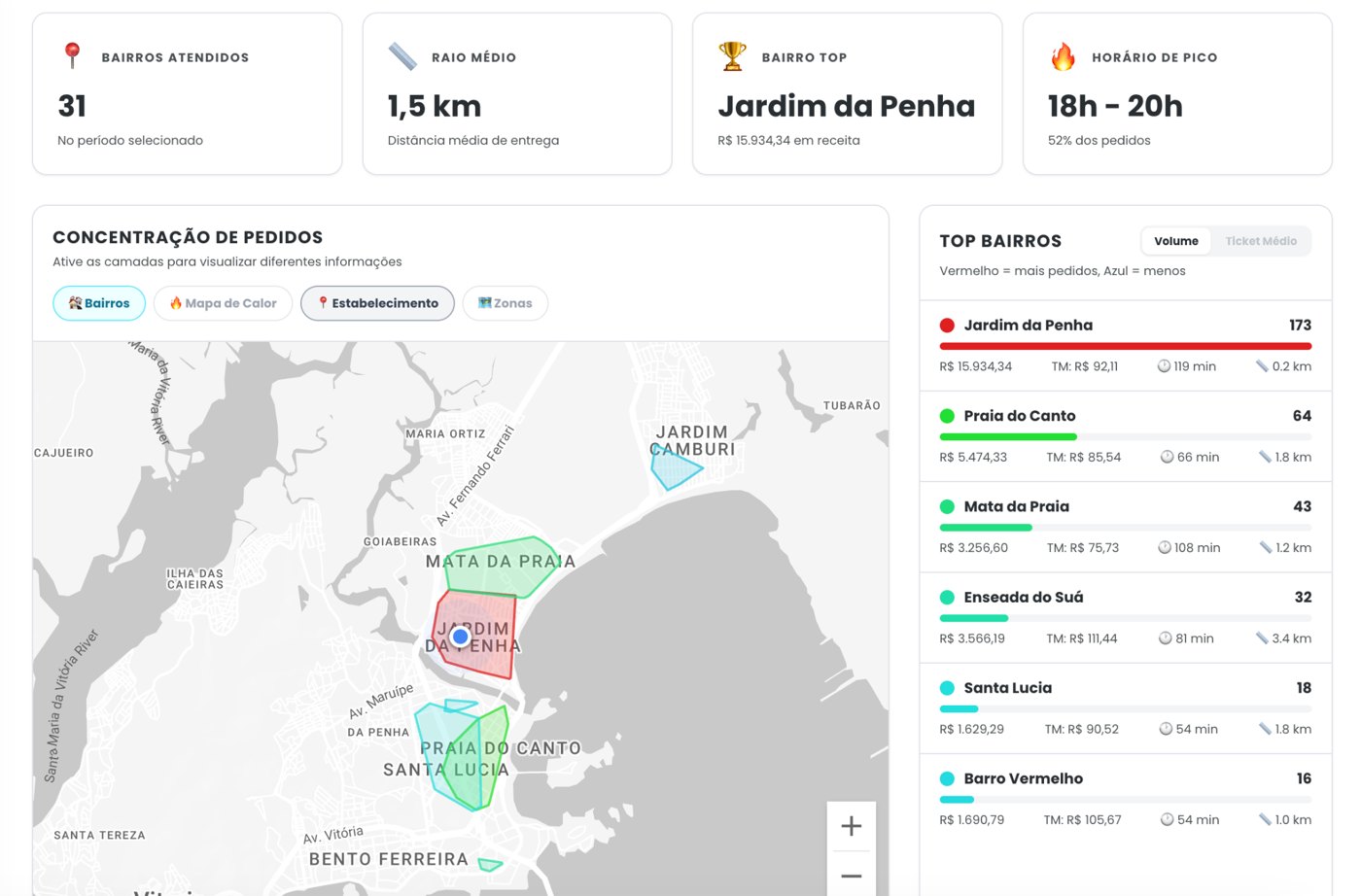Click the ruler icon next to 1.0 km
This screenshot has width=1361, height=896.
pyautogui.click(x=1265, y=820)
